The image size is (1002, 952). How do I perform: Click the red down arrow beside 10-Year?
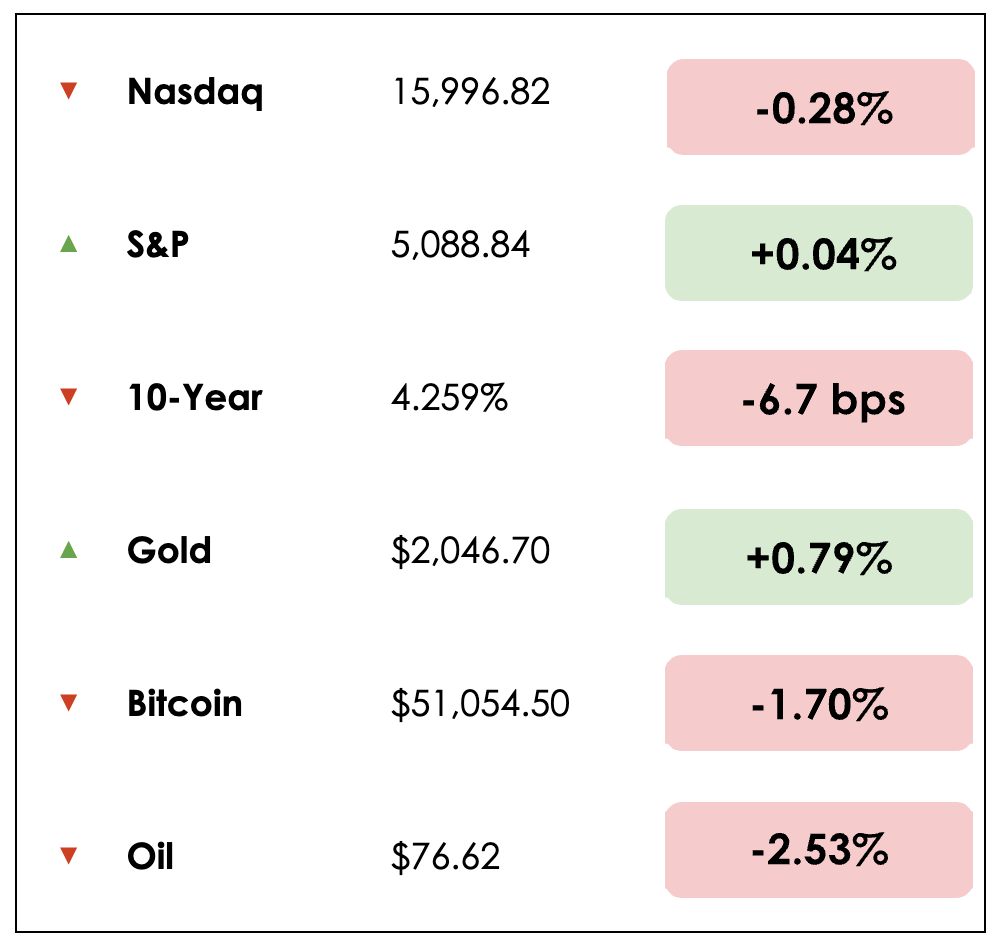69,398
